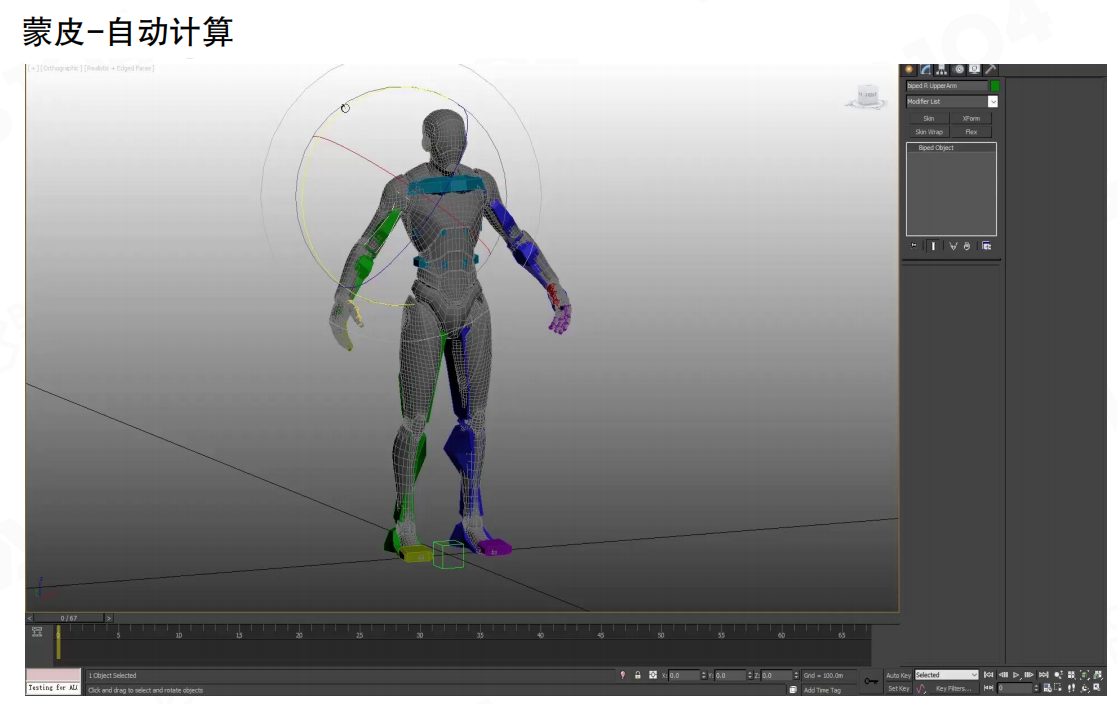Open the mini curve editor icon

(x=36, y=631)
